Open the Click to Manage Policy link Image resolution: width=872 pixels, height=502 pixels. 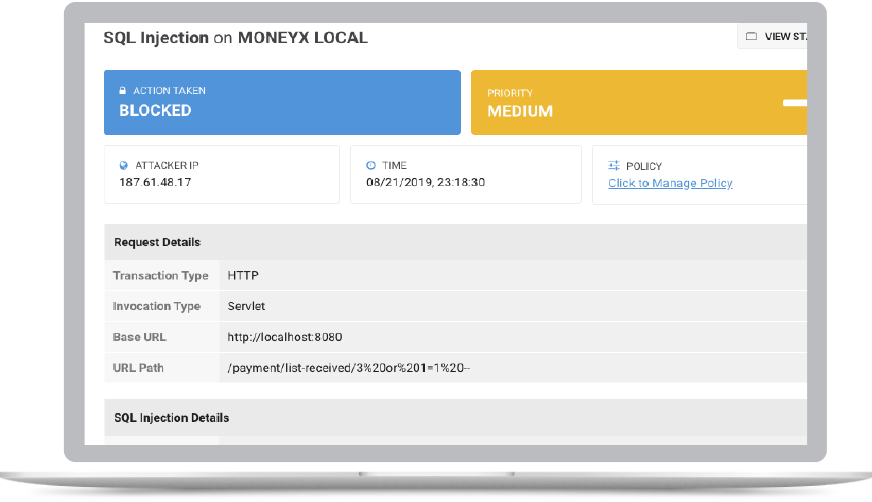[x=670, y=183]
